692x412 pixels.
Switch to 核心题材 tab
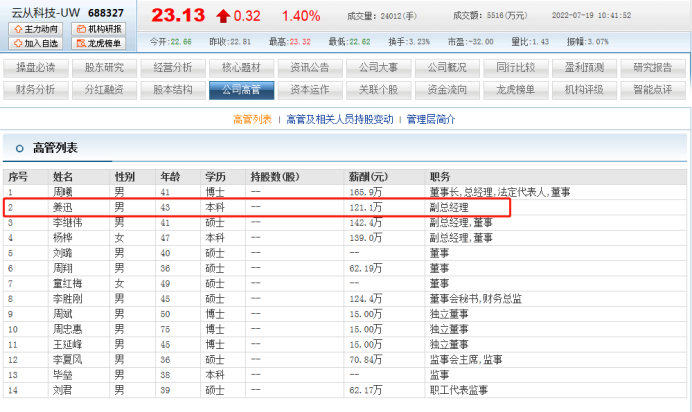(241, 68)
